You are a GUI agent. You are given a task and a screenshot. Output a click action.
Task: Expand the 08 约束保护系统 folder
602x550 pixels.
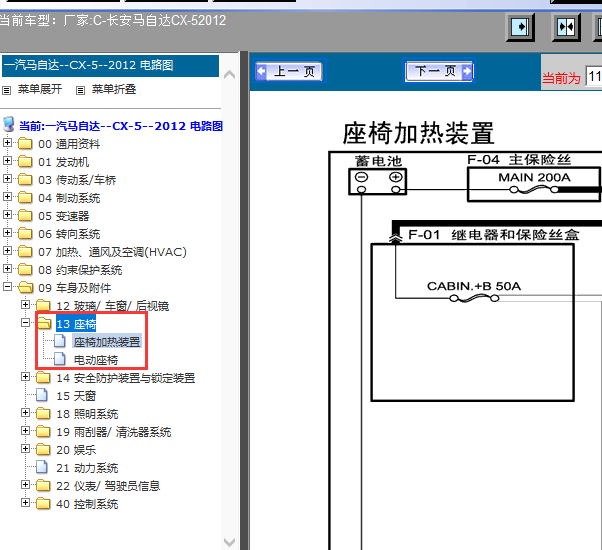(x=7, y=268)
